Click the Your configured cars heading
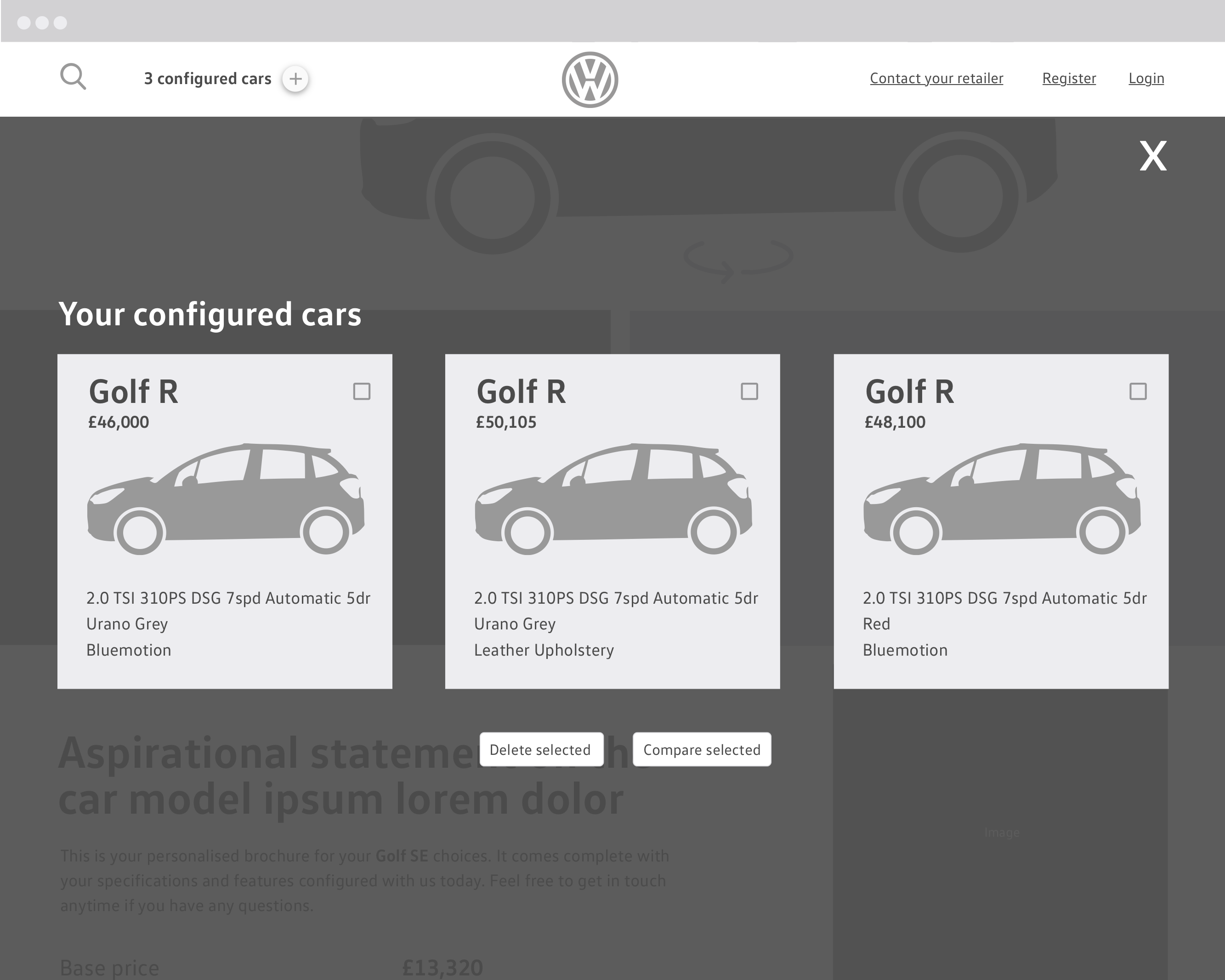This screenshot has width=1225, height=980. [x=210, y=314]
